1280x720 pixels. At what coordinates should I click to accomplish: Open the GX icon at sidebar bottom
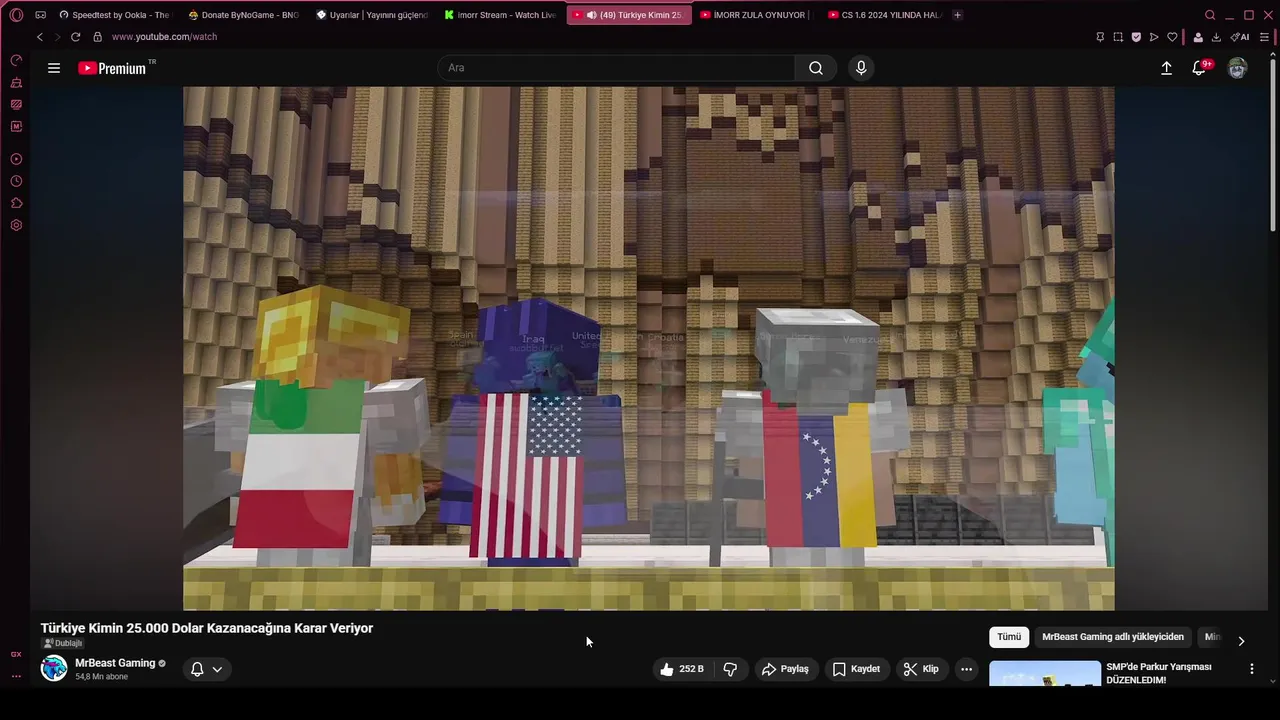click(16, 654)
